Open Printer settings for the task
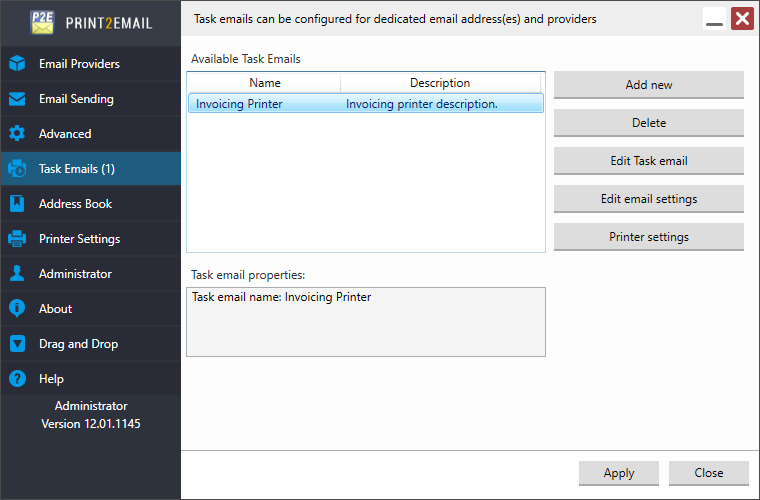Viewport: 760px width, 500px height. [649, 237]
